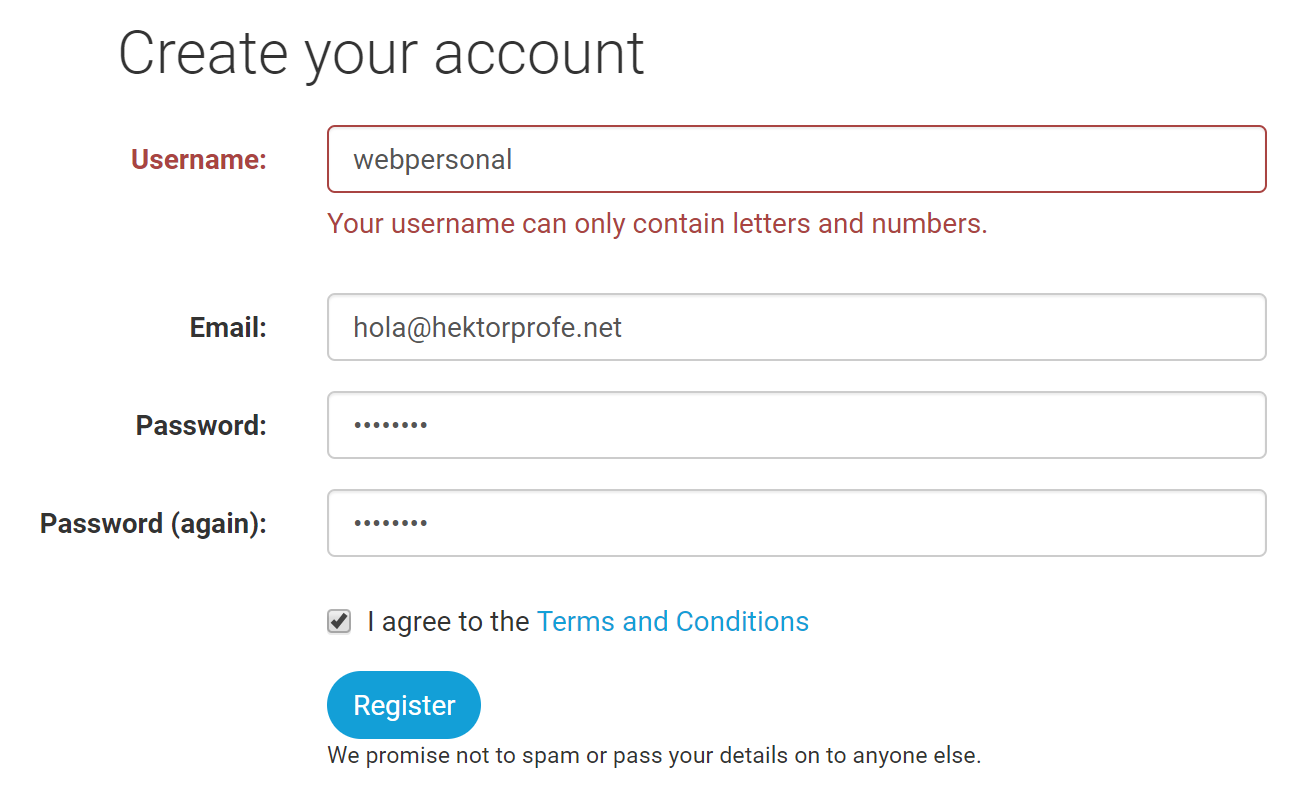Click the masked dots in the Password field
The width and height of the screenshot is (1289, 788).
[391, 426]
